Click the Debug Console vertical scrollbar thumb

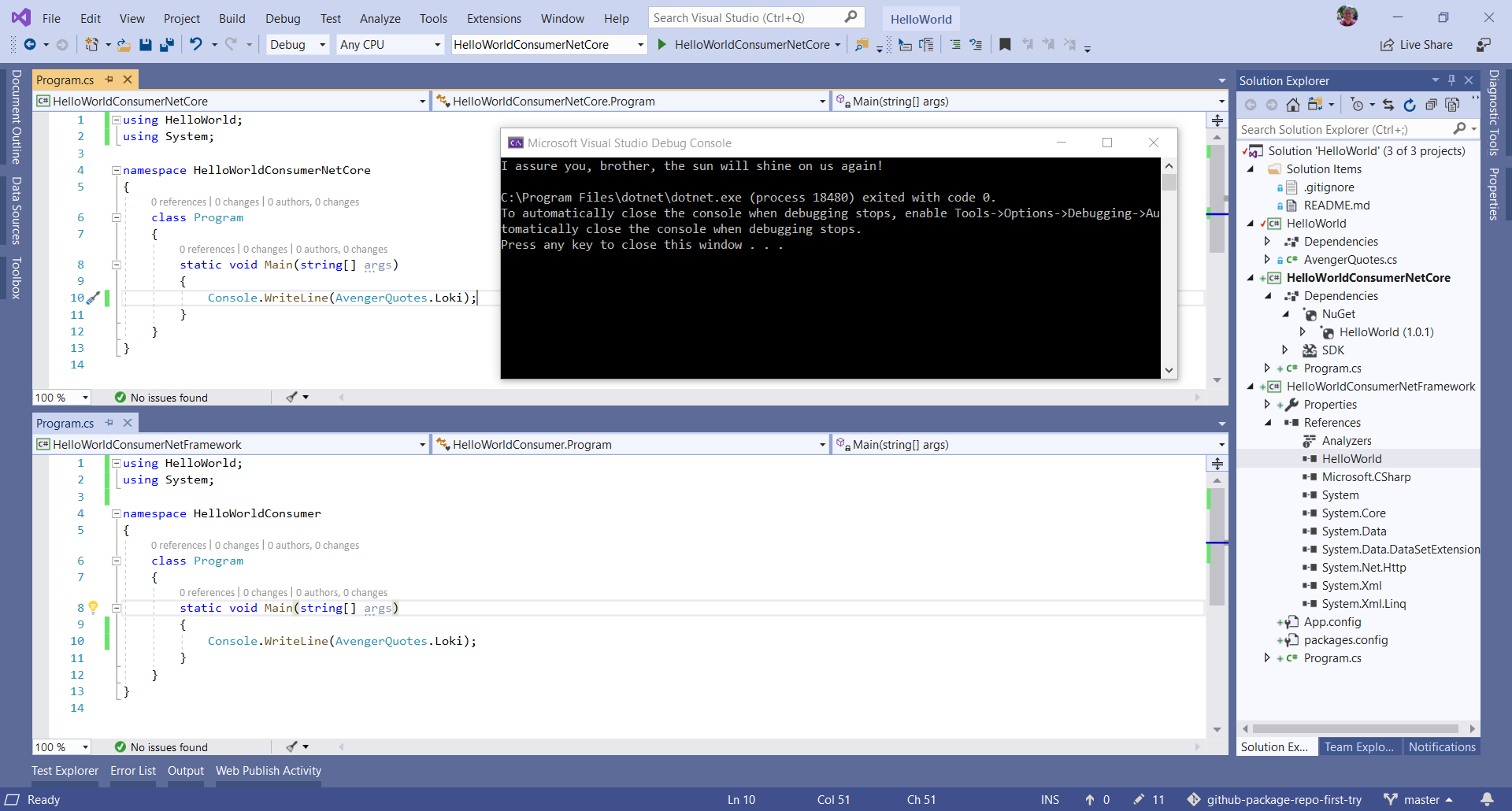pyautogui.click(x=1169, y=183)
